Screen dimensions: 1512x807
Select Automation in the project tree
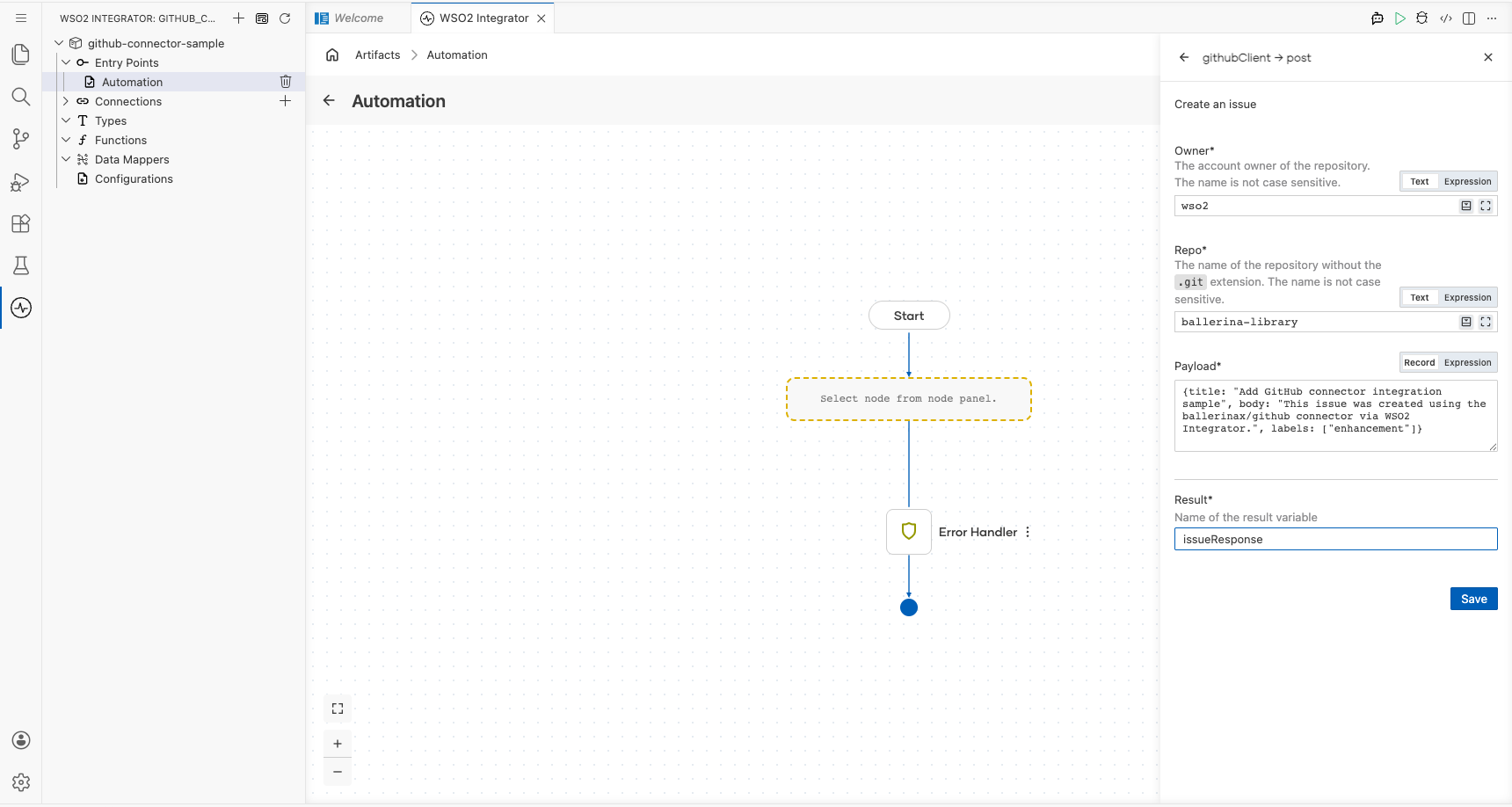132,82
